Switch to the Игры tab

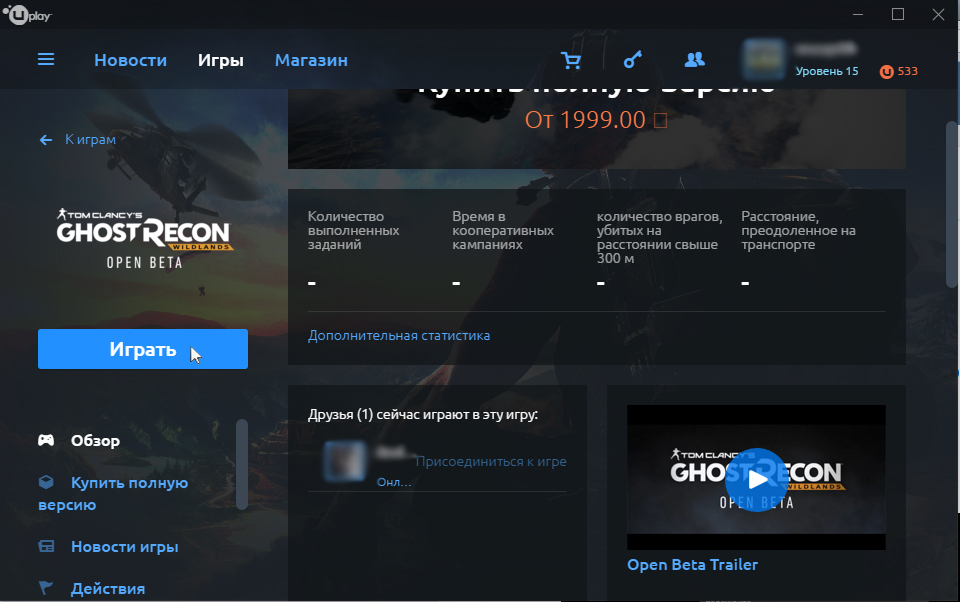click(x=220, y=60)
